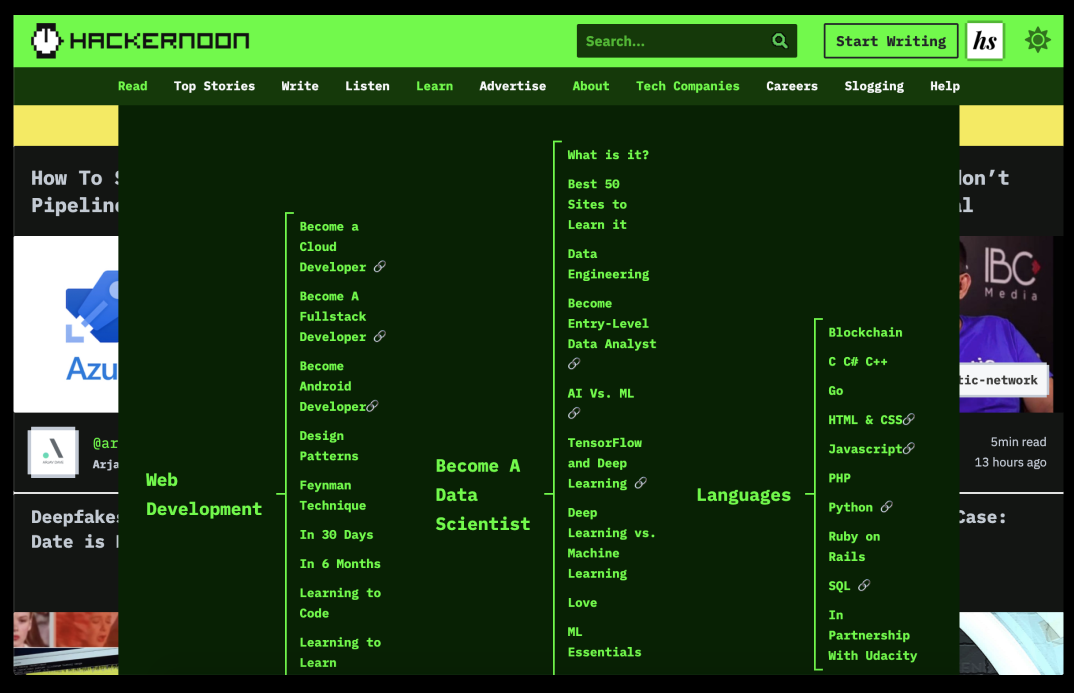Select Careers in the navigation bar
Screen dimensions: 1074x694
point(791,86)
